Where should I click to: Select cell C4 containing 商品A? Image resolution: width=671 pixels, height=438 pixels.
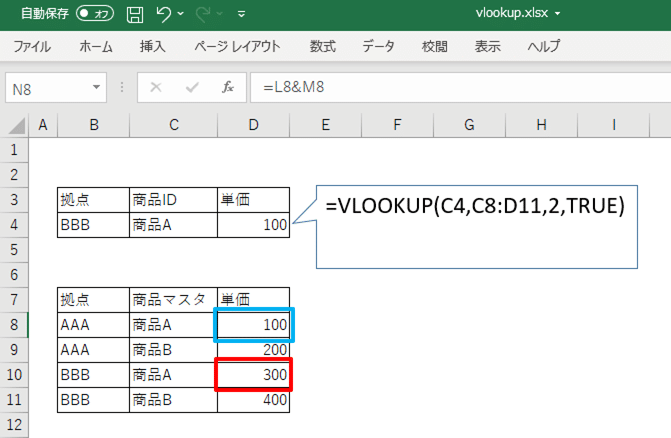pos(173,225)
